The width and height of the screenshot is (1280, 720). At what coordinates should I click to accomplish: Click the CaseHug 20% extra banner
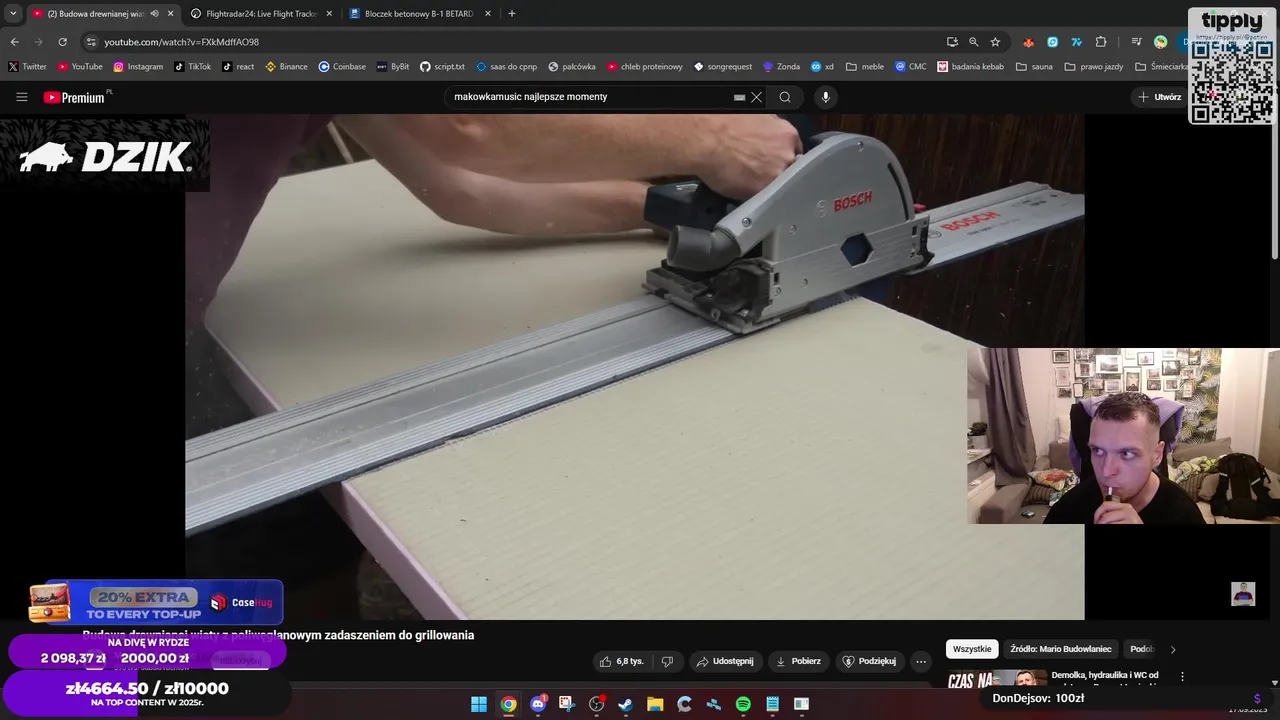[x=156, y=602]
